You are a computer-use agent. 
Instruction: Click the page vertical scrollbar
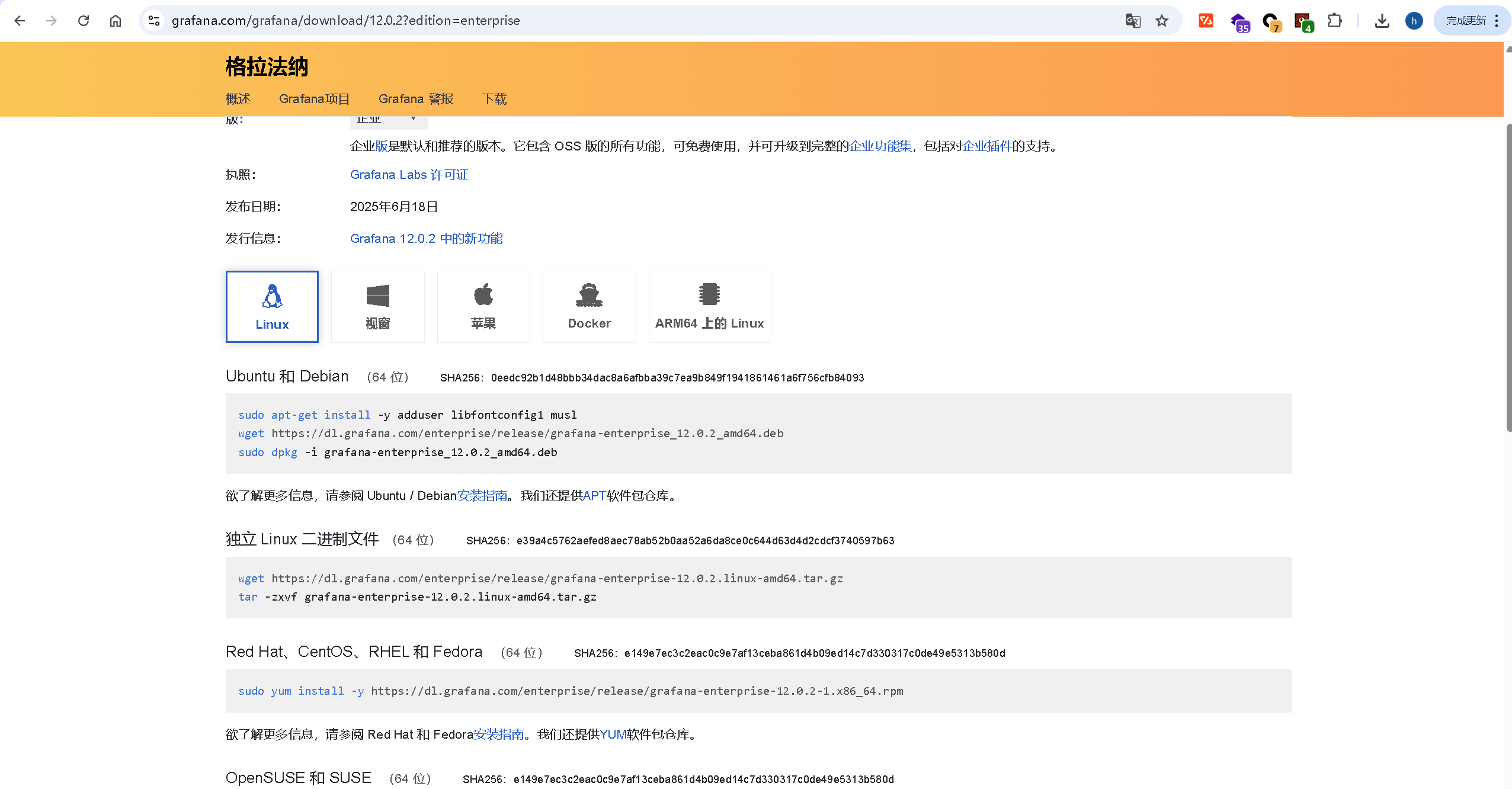[x=1508, y=277]
